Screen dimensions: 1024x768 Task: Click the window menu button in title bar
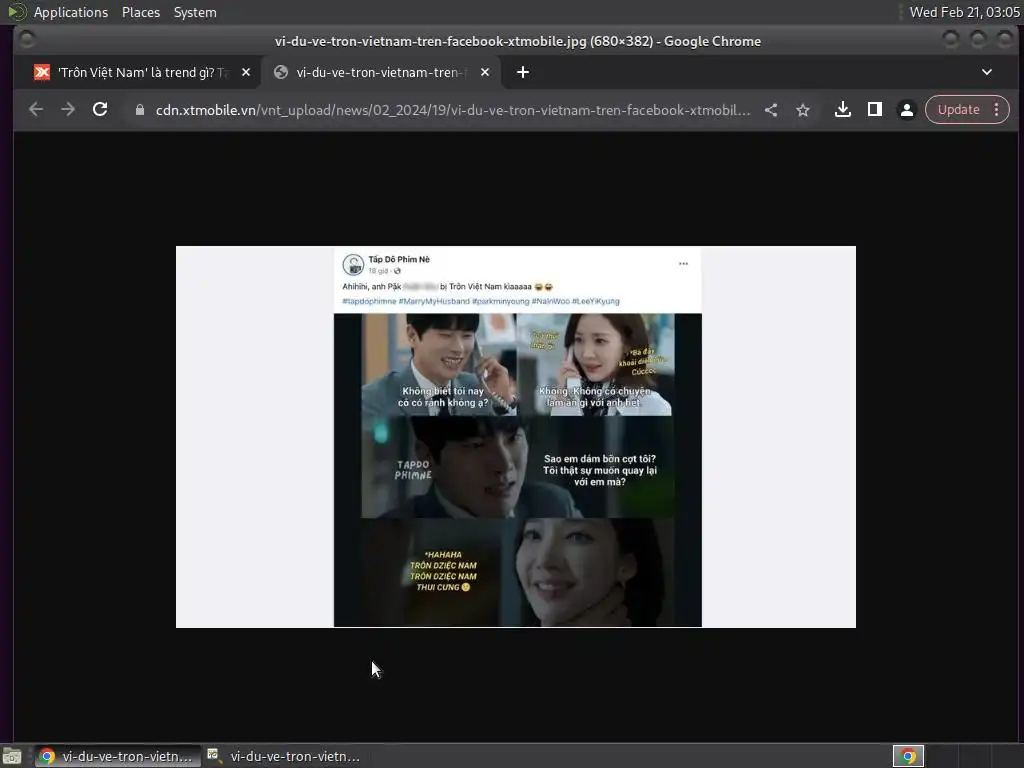coord(27,40)
